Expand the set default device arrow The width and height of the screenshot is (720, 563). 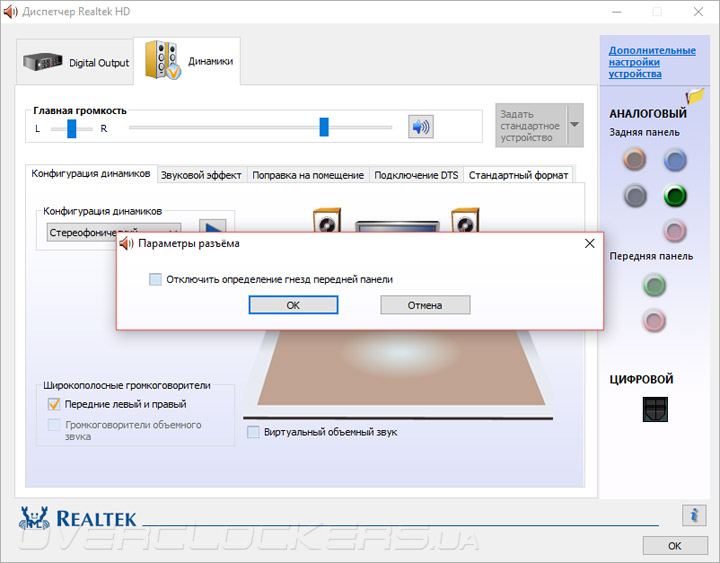click(574, 124)
